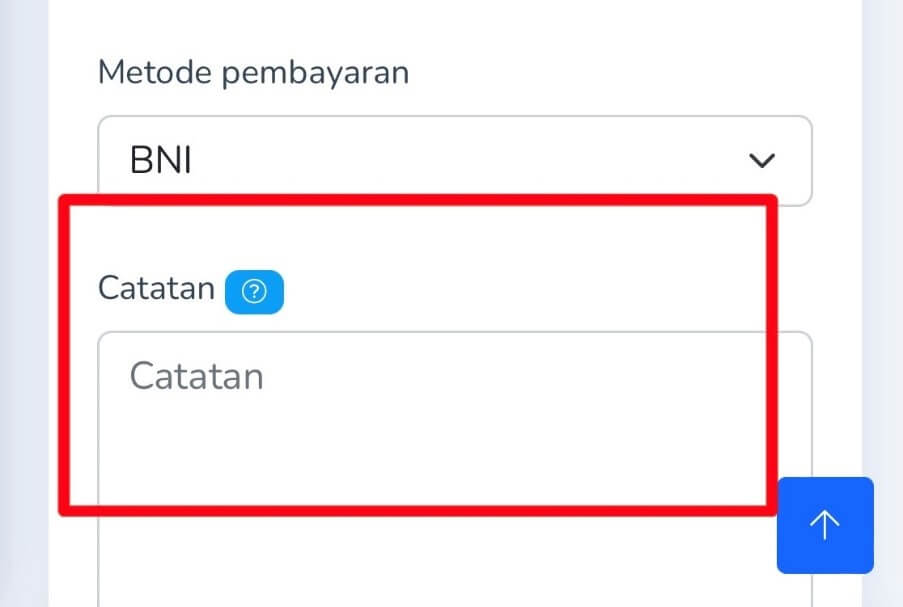
Task: Click the circled question mark badge
Action: (x=255, y=291)
